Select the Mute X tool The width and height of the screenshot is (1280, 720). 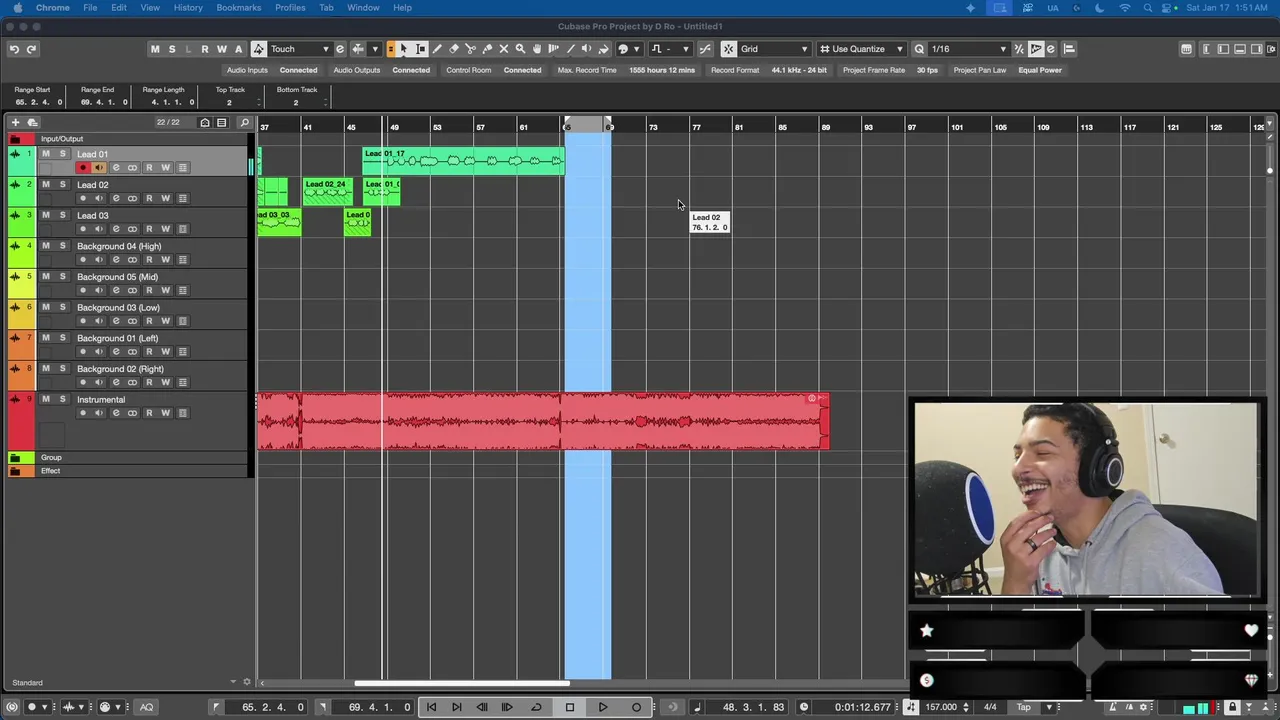503,49
